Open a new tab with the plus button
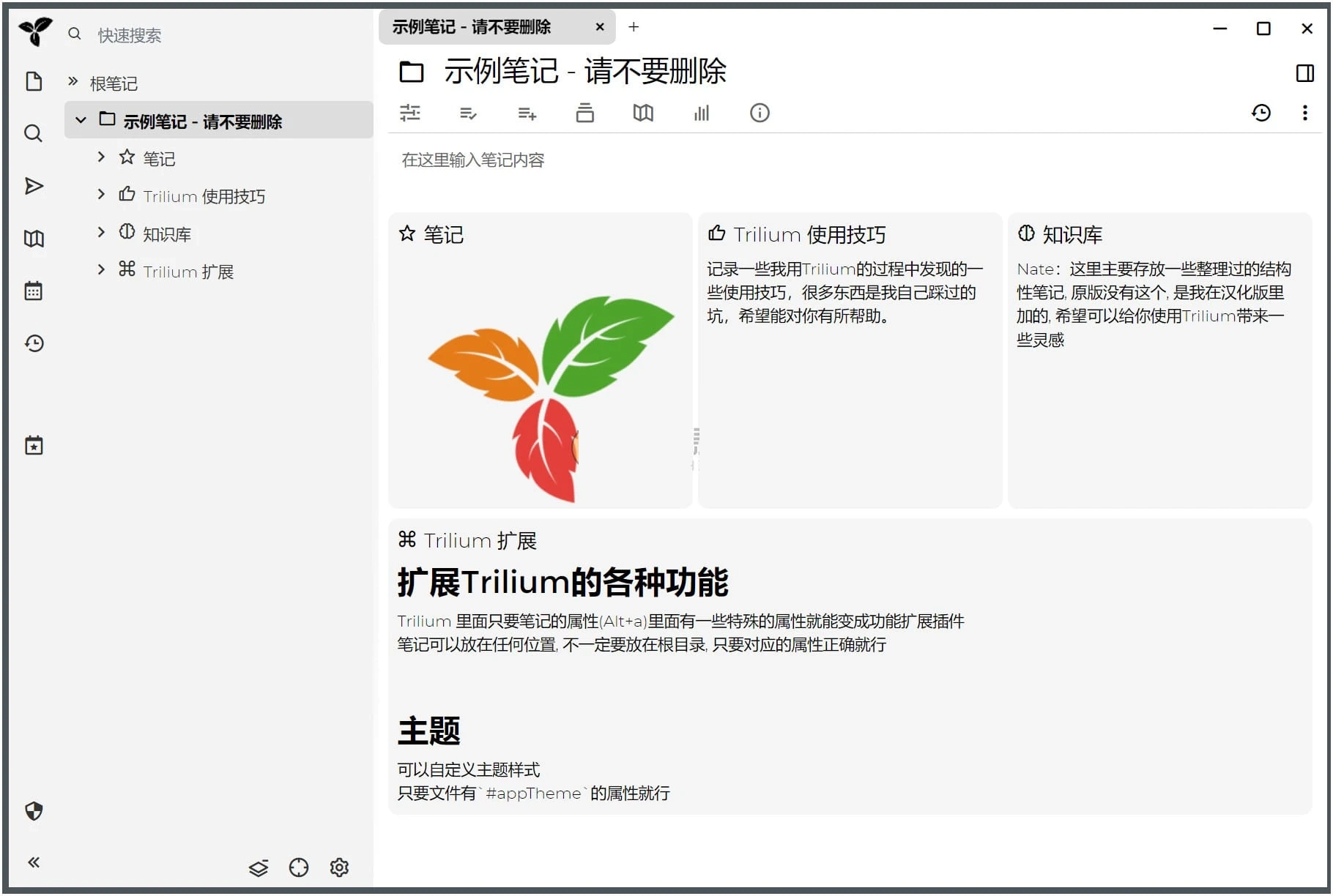 (x=634, y=27)
